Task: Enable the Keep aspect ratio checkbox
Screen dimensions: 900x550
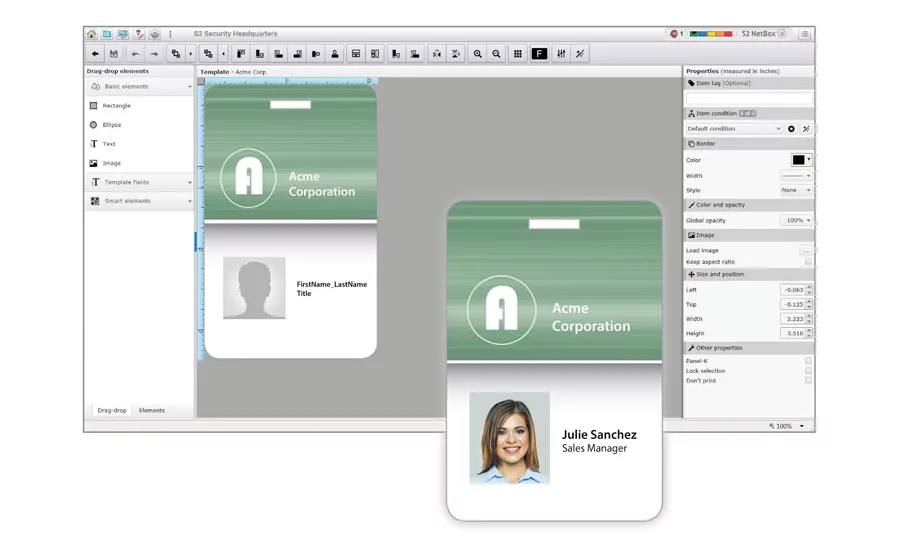Action: click(808, 262)
